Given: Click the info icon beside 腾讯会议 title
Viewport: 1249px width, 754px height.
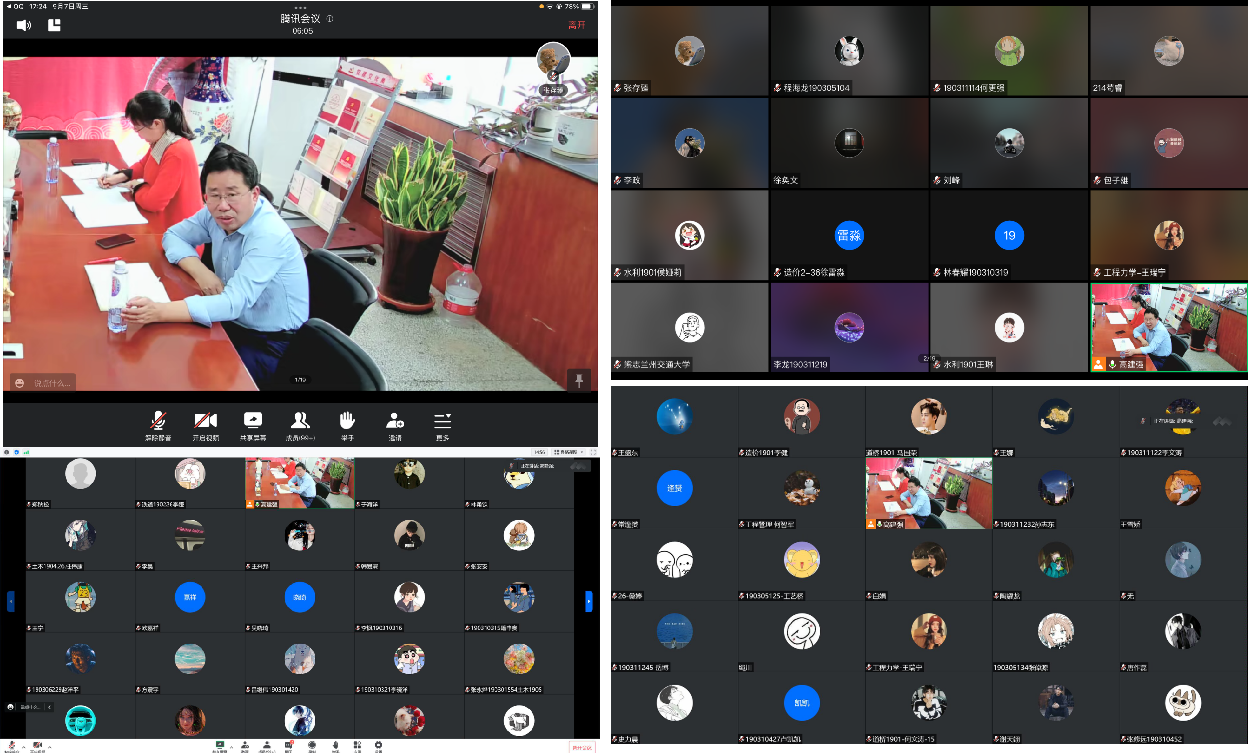Looking at the screenshot, I should tap(330, 18).
